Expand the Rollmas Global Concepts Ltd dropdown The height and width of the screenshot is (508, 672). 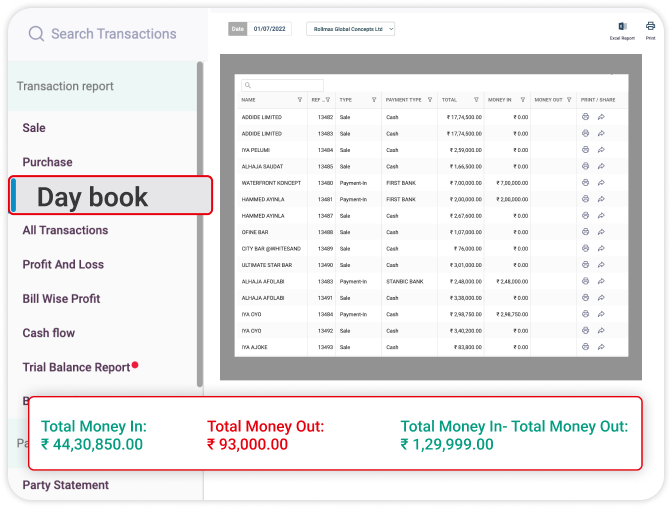click(x=351, y=29)
